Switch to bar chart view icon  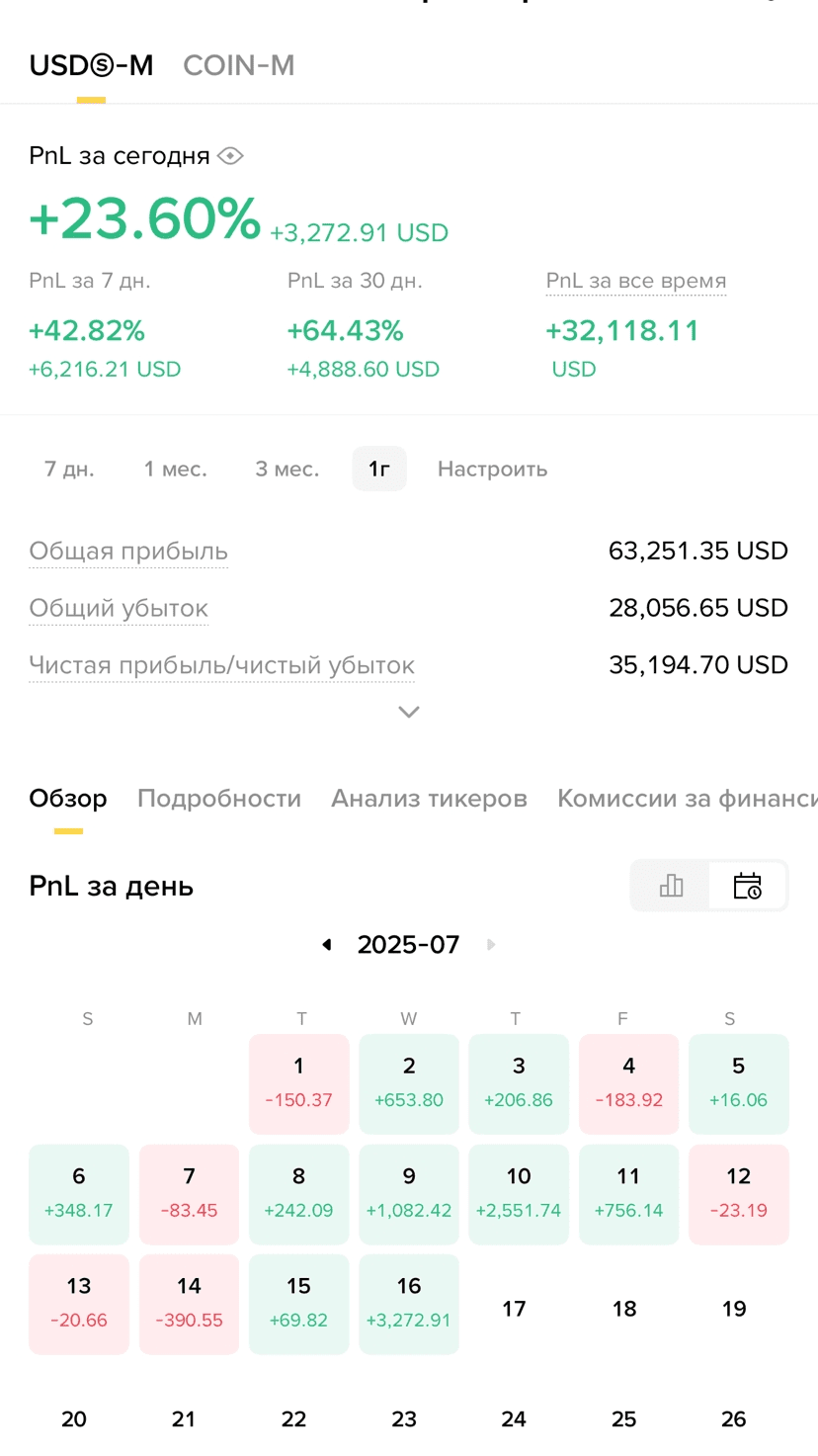coord(671,885)
